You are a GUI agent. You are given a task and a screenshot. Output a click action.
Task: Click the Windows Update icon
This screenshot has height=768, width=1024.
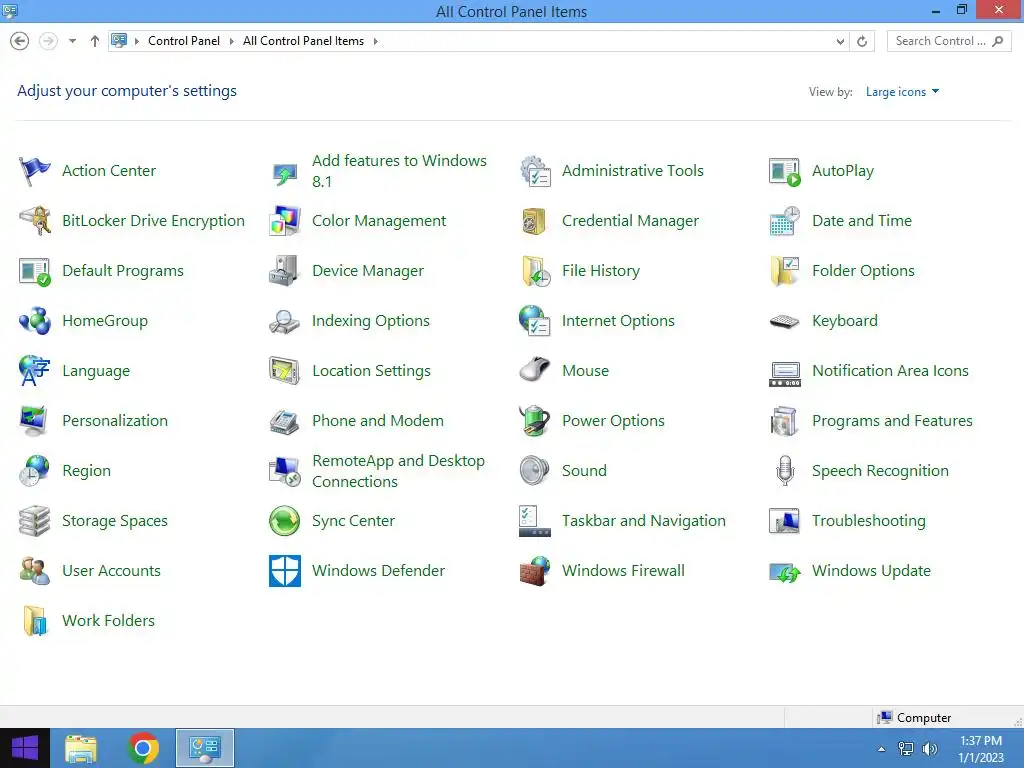785,572
